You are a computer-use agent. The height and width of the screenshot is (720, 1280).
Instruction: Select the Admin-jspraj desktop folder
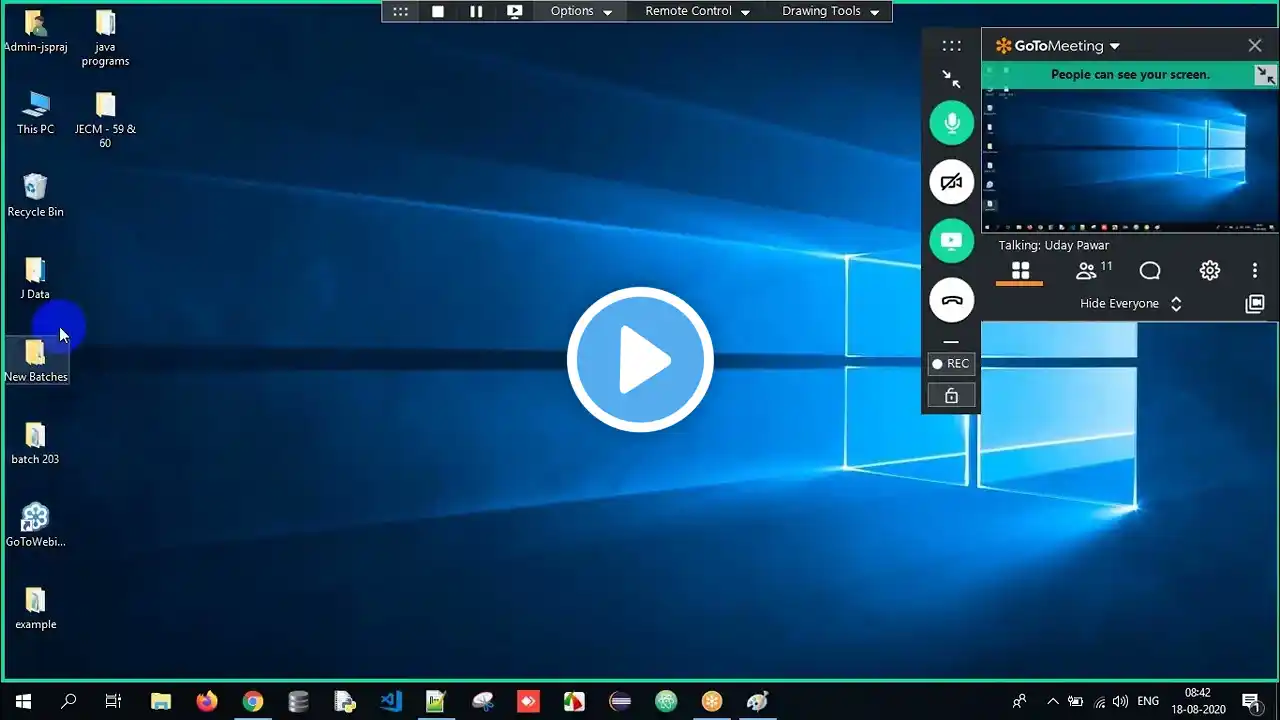coord(36,32)
